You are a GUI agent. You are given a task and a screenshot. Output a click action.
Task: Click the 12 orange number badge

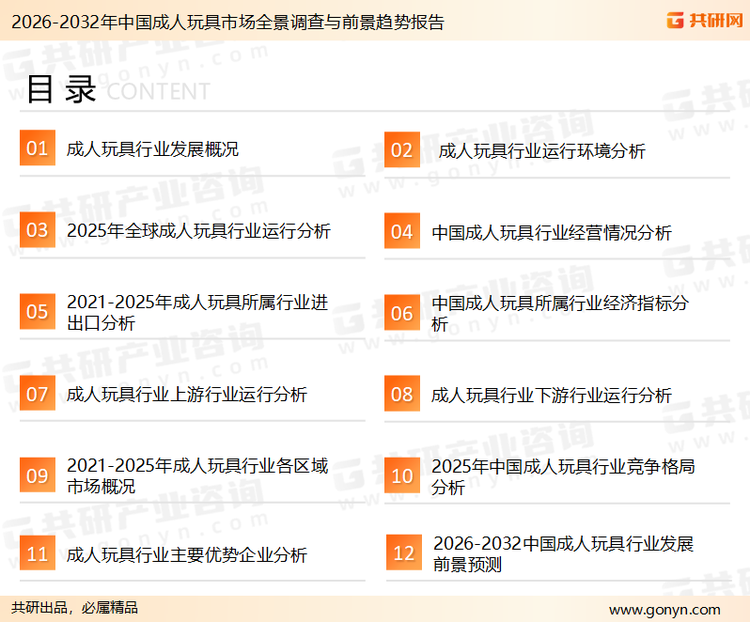pos(403,553)
